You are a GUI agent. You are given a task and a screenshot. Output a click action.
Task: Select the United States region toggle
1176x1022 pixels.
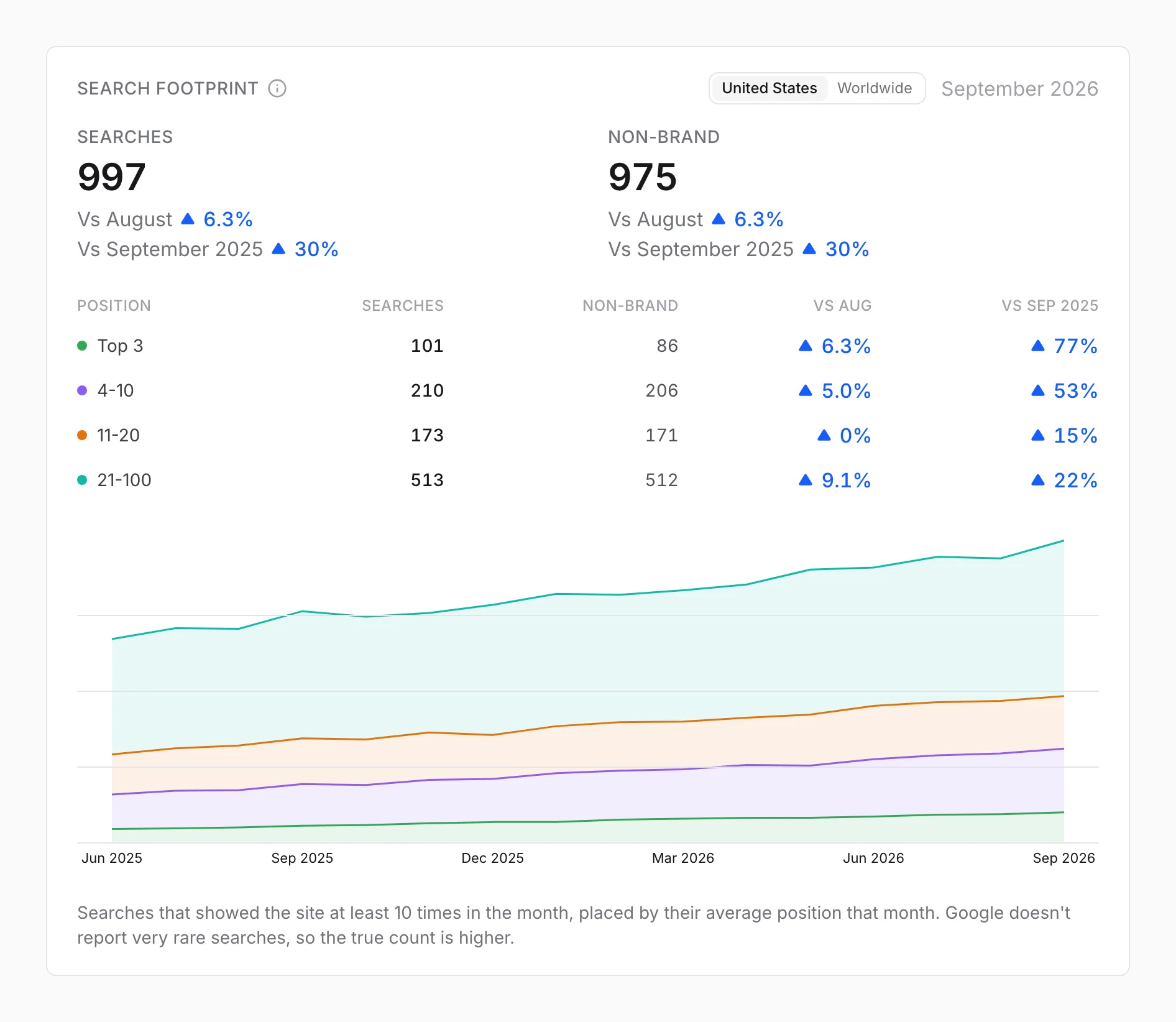pos(769,88)
